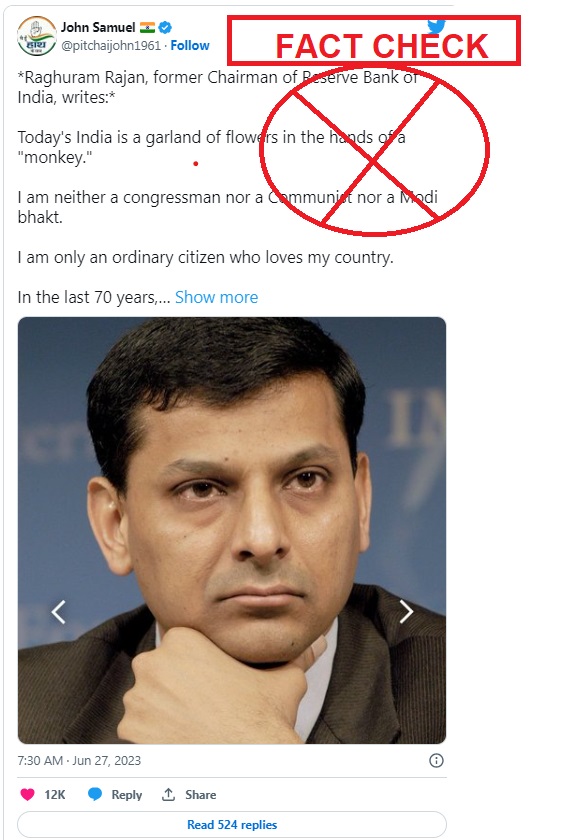Click the reply speech bubble icon
This screenshot has width=575, height=840.
click(x=95, y=794)
